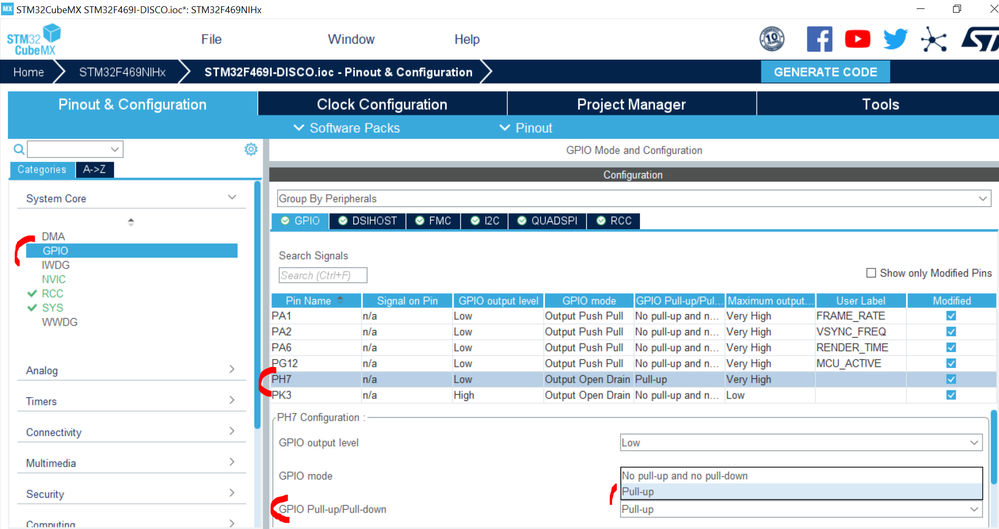Screen dimensions: 999x529
Task: Select NVIC in System Core list
Action: 54,279
